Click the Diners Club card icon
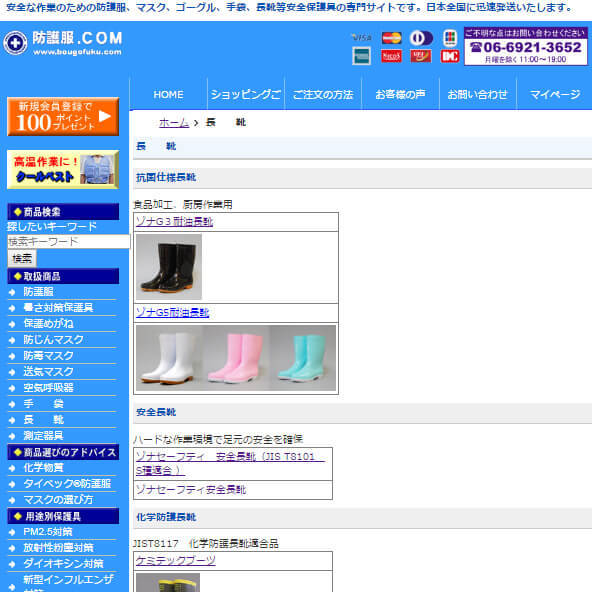 click(x=421, y=38)
